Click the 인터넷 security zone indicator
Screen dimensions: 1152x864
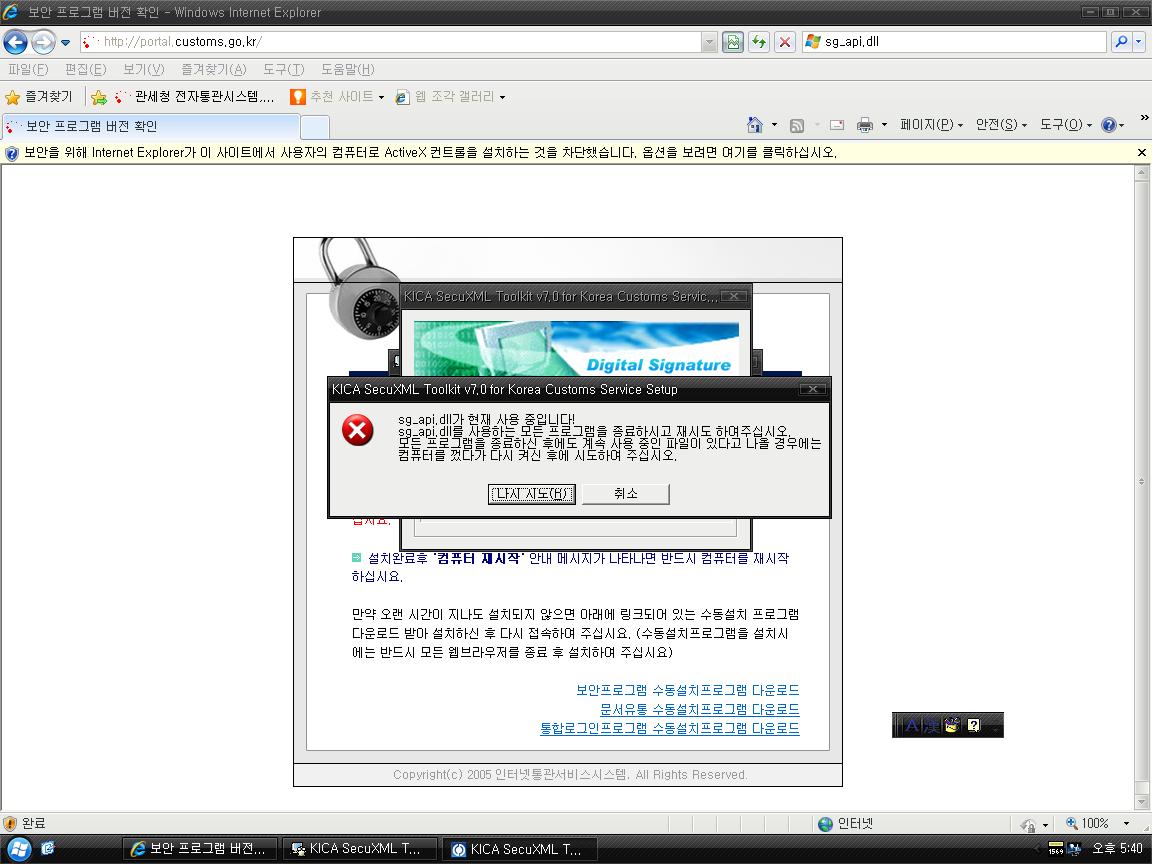click(x=846, y=824)
